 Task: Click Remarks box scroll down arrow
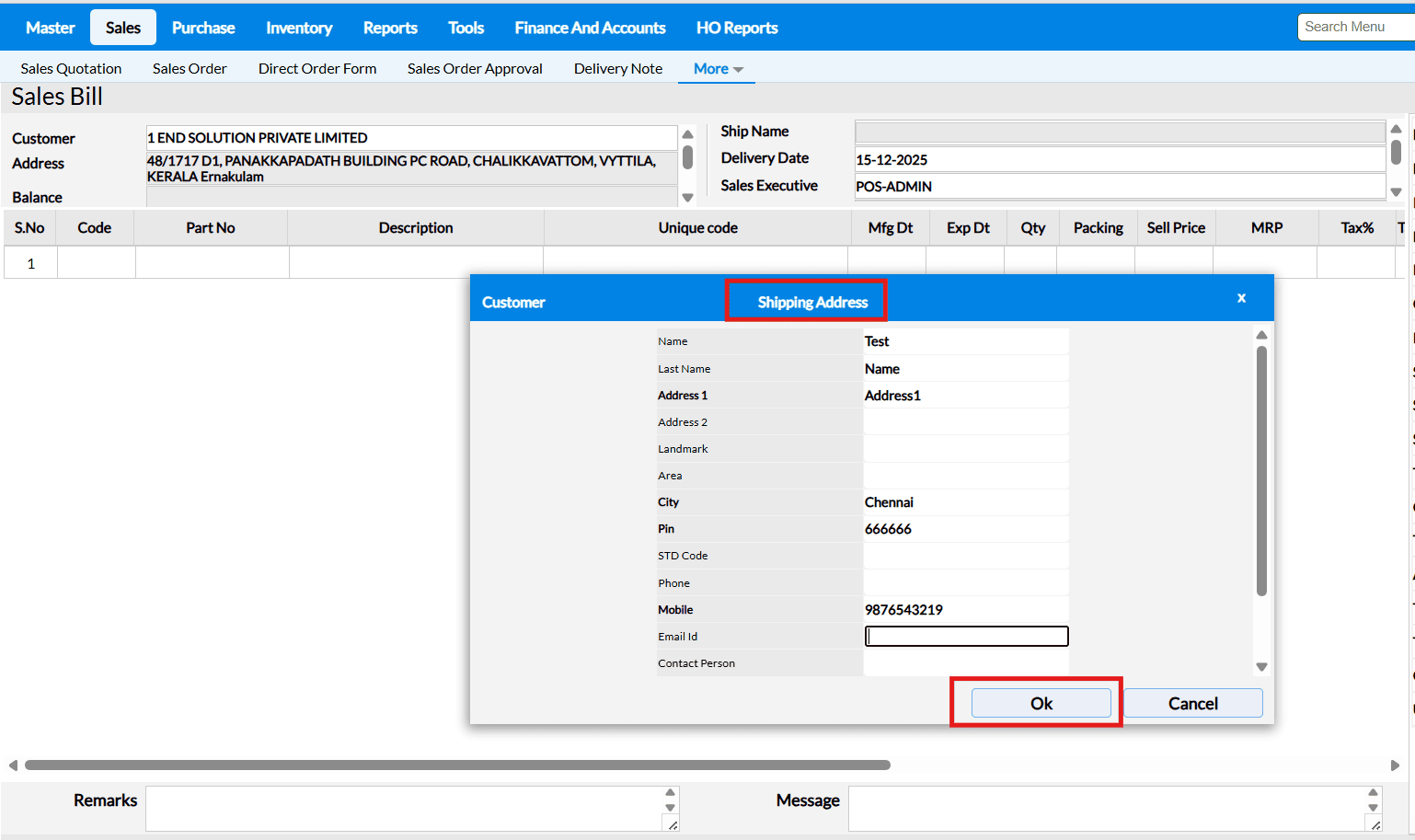670,808
